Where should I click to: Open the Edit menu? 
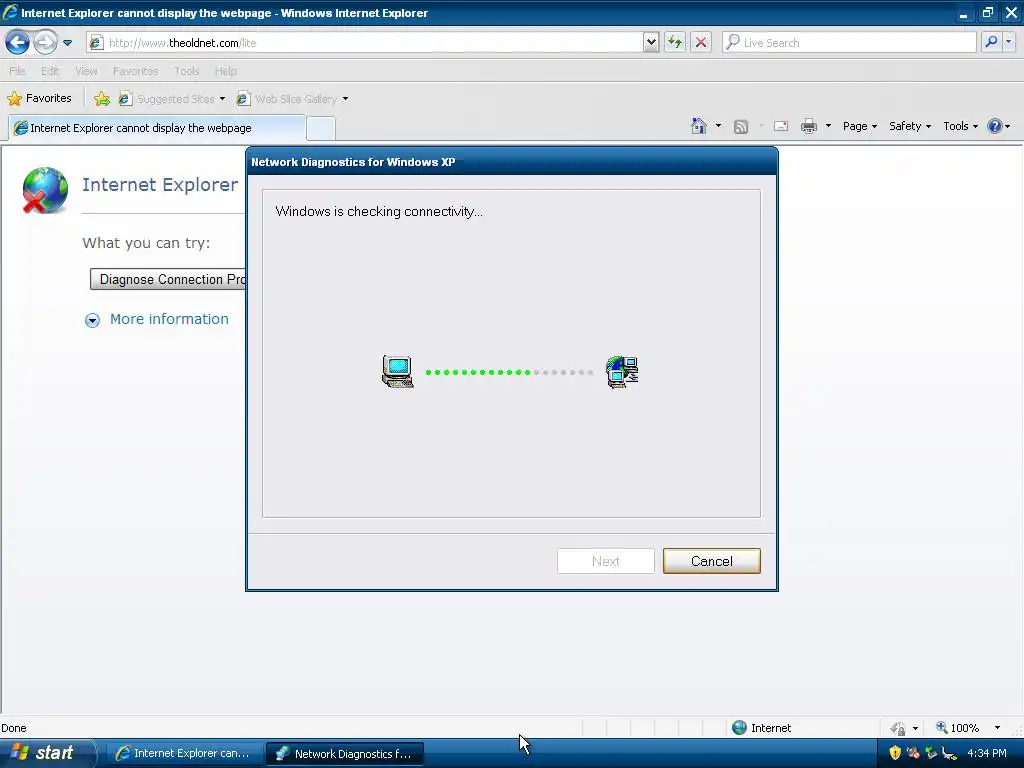tap(50, 71)
